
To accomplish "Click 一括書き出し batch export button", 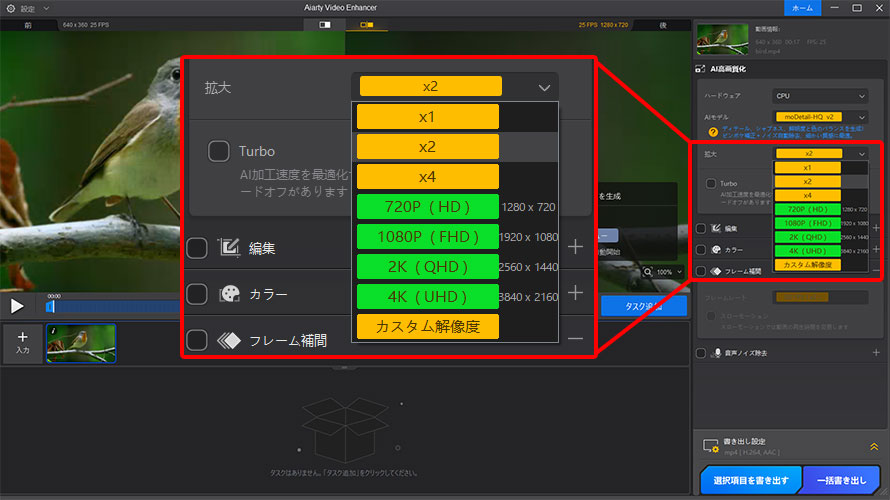I will click(x=842, y=480).
